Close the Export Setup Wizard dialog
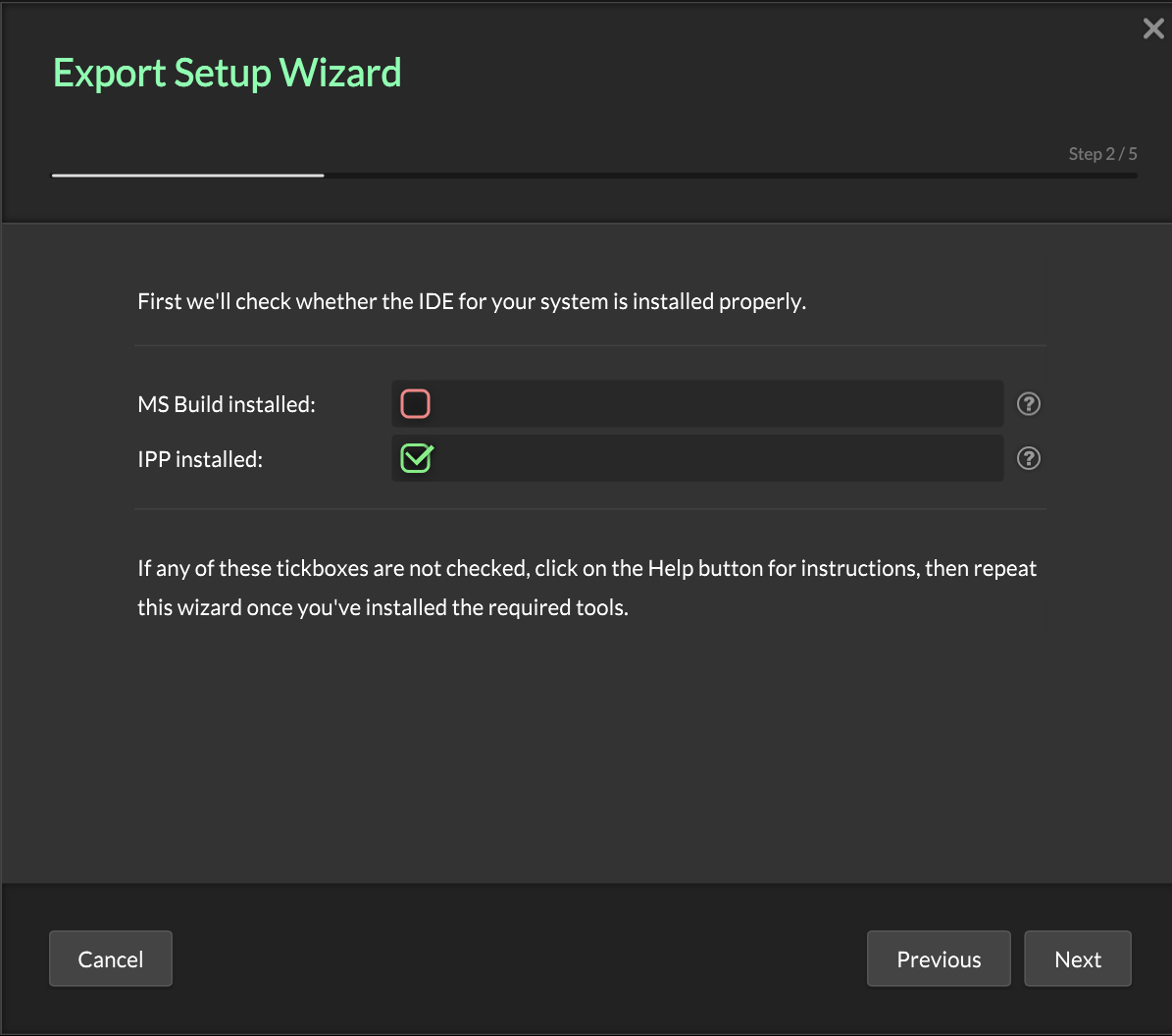The image size is (1172, 1036). click(x=1153, y=29)
